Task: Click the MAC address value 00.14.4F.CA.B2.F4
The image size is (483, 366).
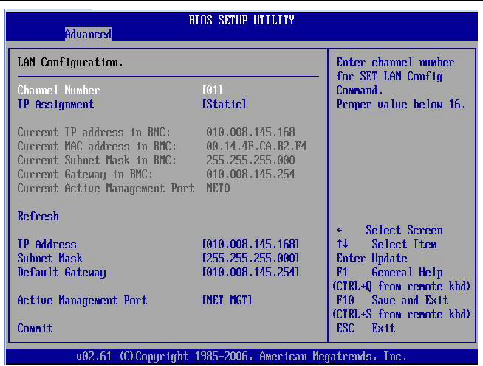Action: [256, 146]
